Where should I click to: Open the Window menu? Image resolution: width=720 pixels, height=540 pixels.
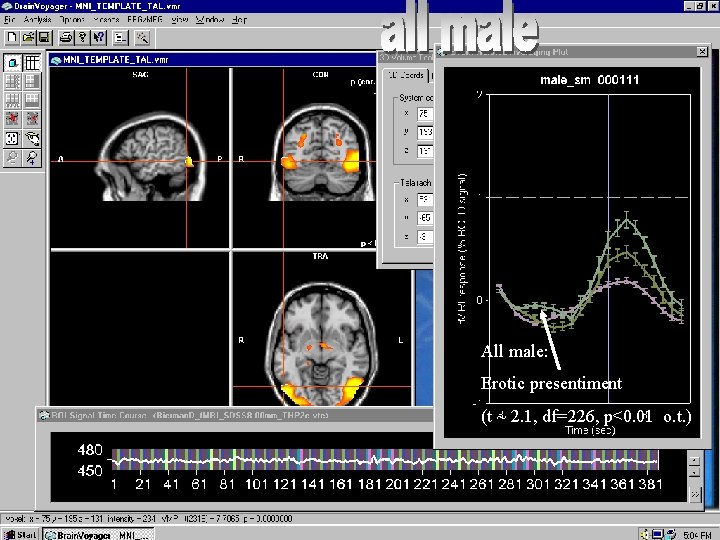210,20
